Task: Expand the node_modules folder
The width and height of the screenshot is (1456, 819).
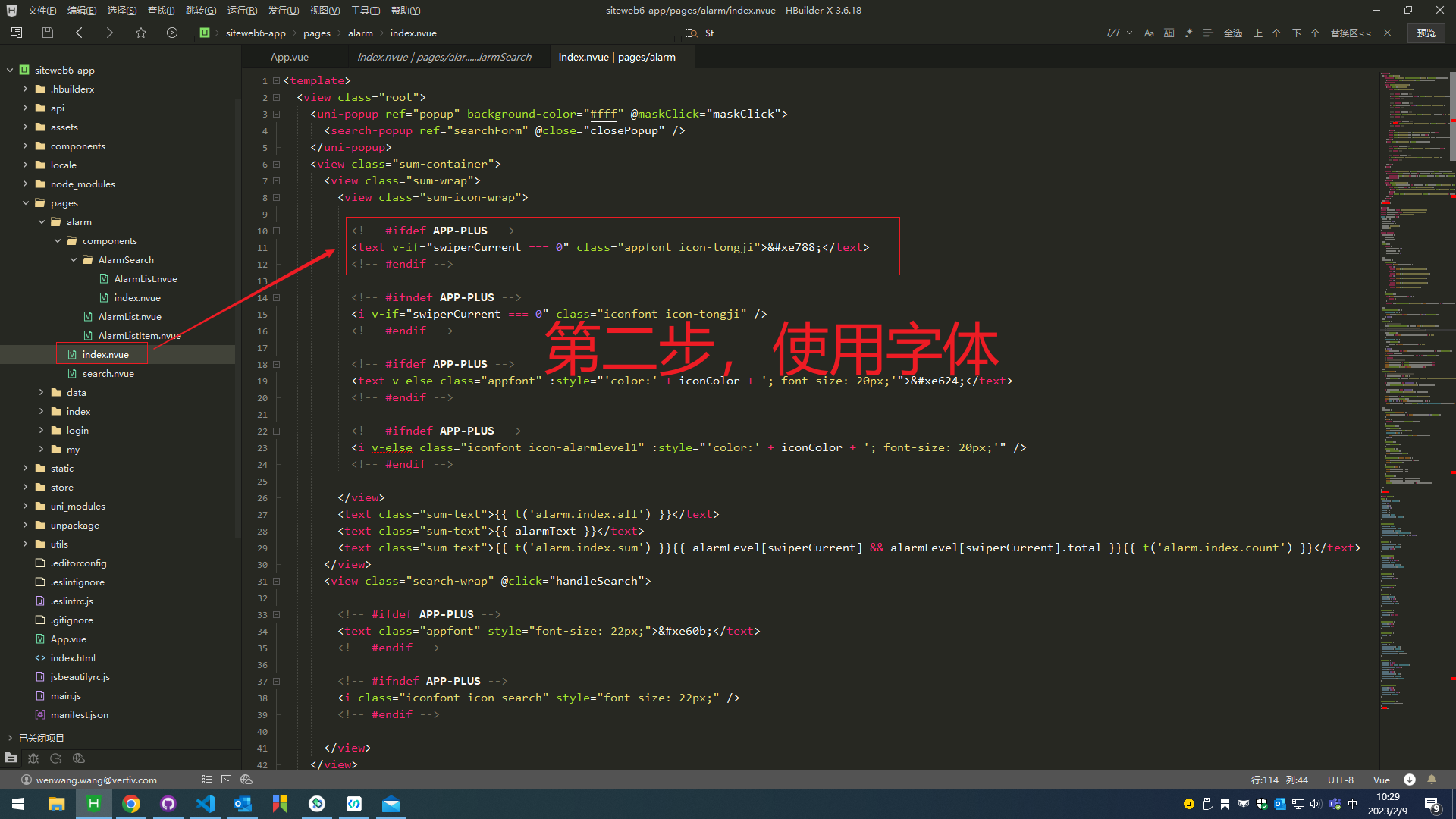Action: coord(25,184)
